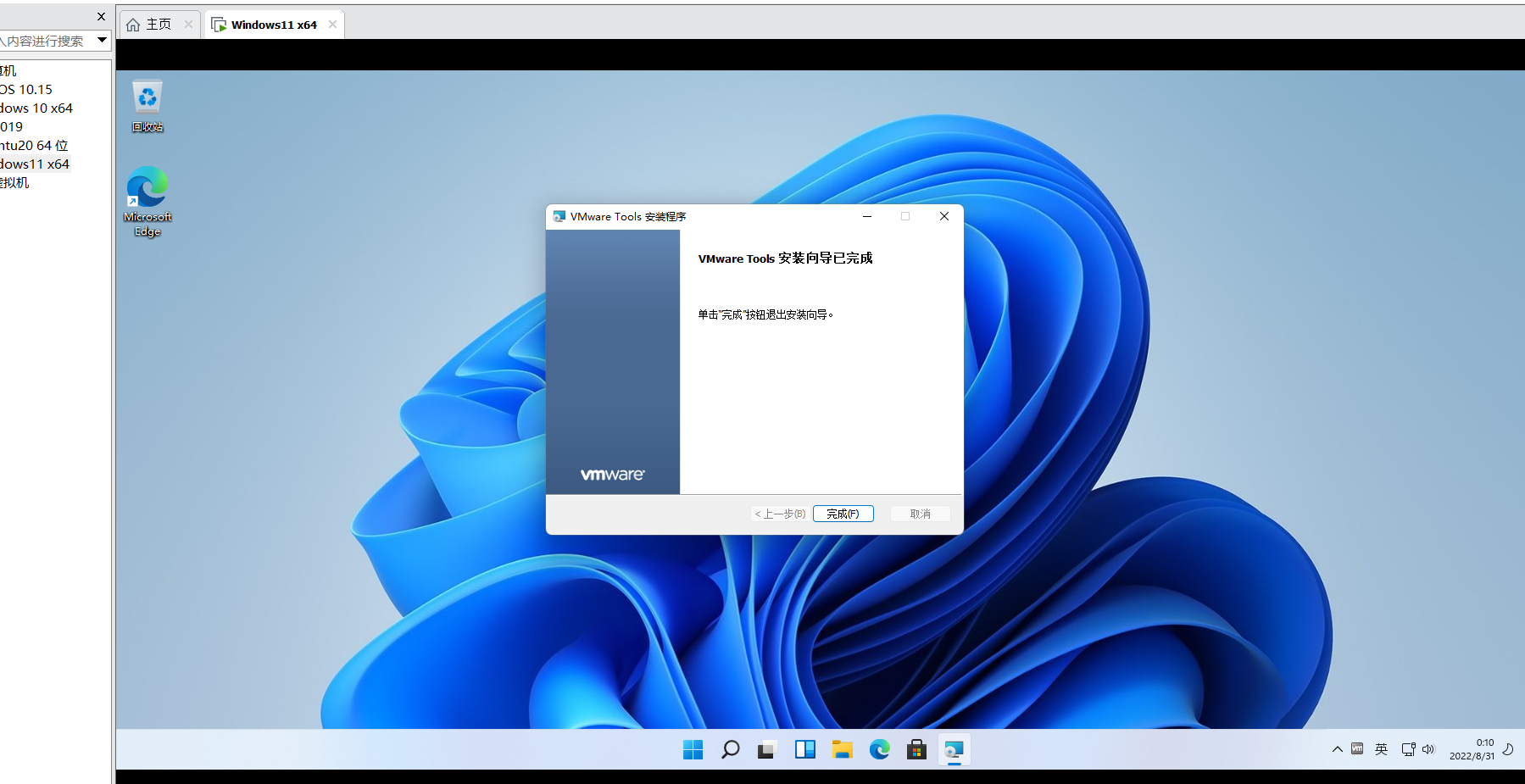Open Microsoft Edge desktop shortcut
Screen dimensions: 1525x784
pos(147,202)
